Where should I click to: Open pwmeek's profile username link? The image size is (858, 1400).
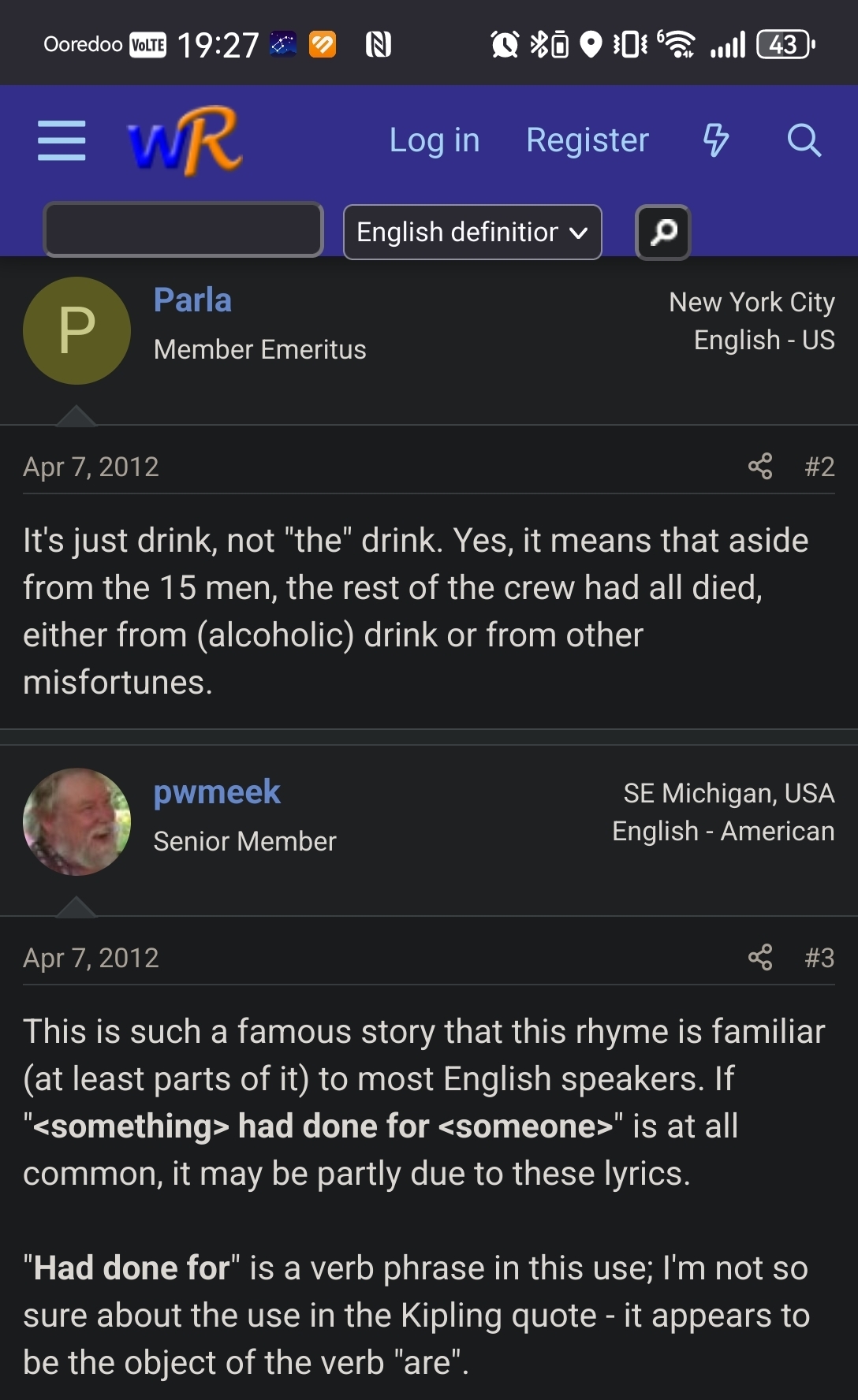point(217,792)
